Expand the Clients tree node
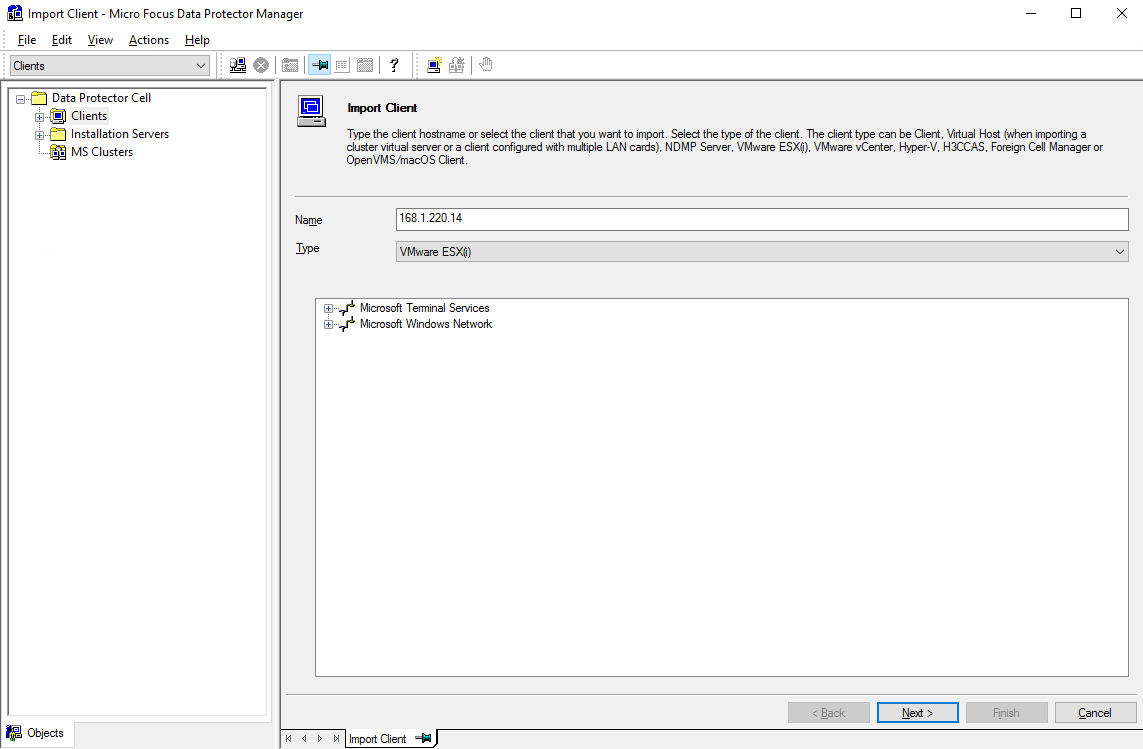1143x749 pixels. [x=39, y=117]
